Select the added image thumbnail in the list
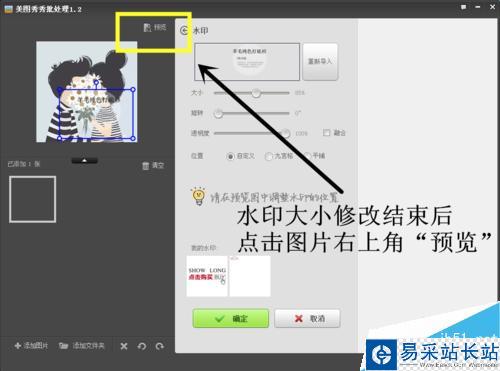 coord(33,199)
